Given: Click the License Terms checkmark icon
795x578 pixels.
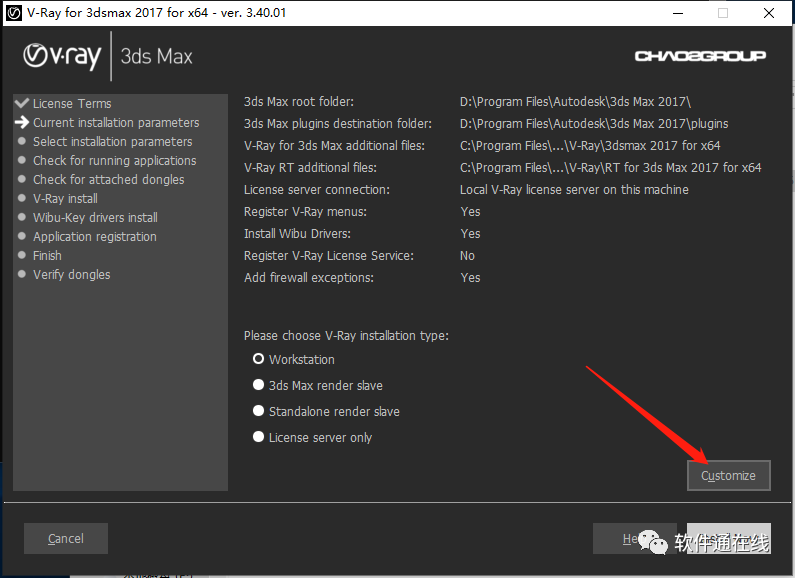Looking at the screenshot, I should [22, 103].
